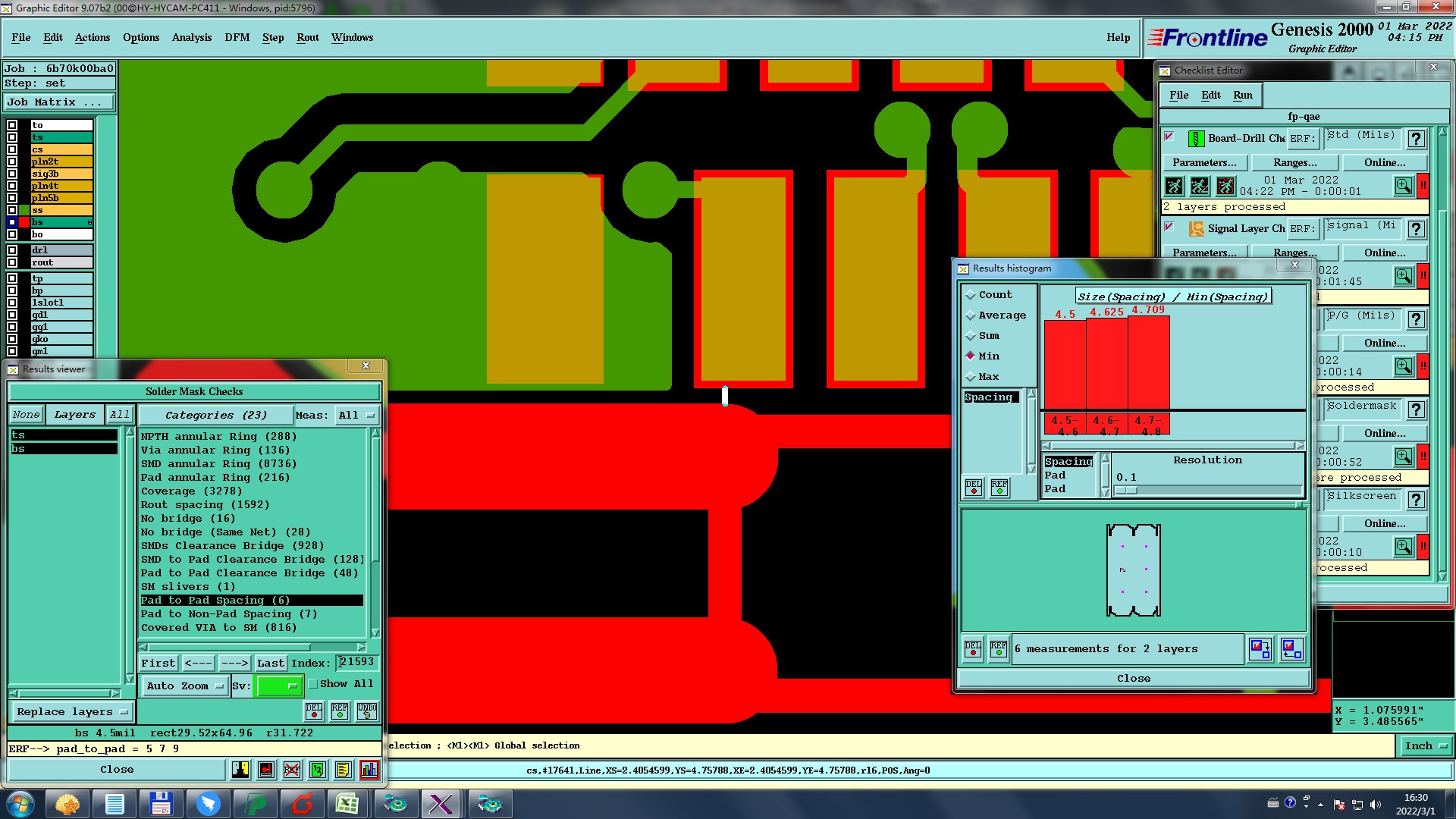The height and width of the screenshot is (819, 1456).
Task: Click the green drill icon of Board-Drill check
Action: point(1196,139)
